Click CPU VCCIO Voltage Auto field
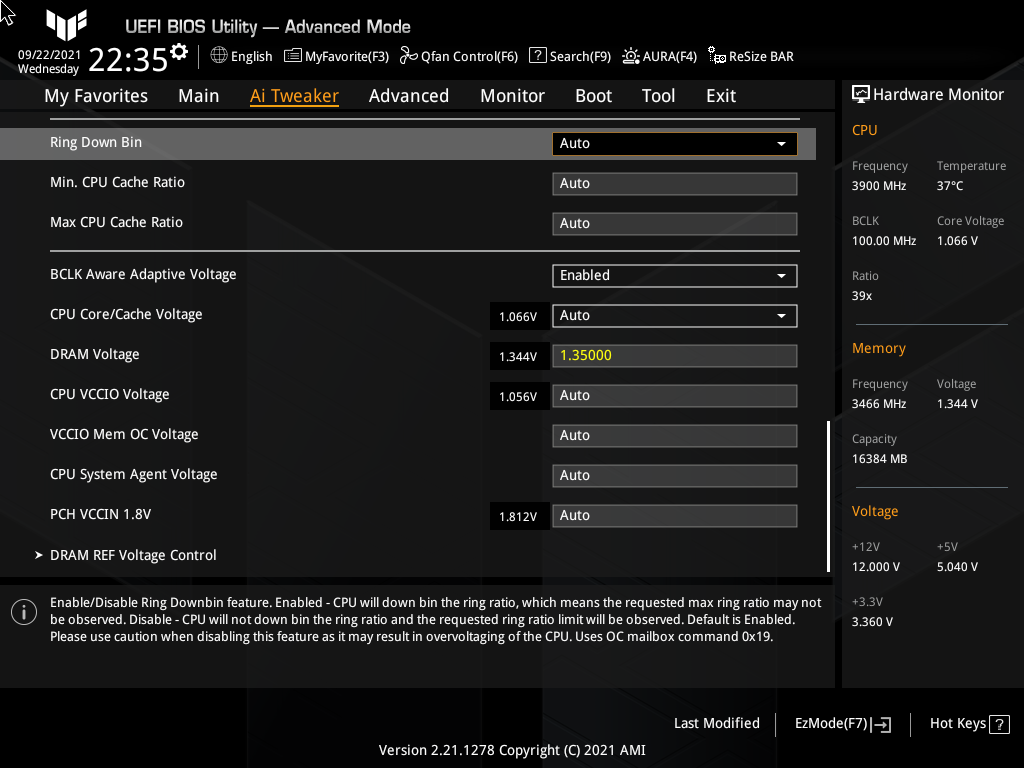1024x768 pixels. coord(674,396)
